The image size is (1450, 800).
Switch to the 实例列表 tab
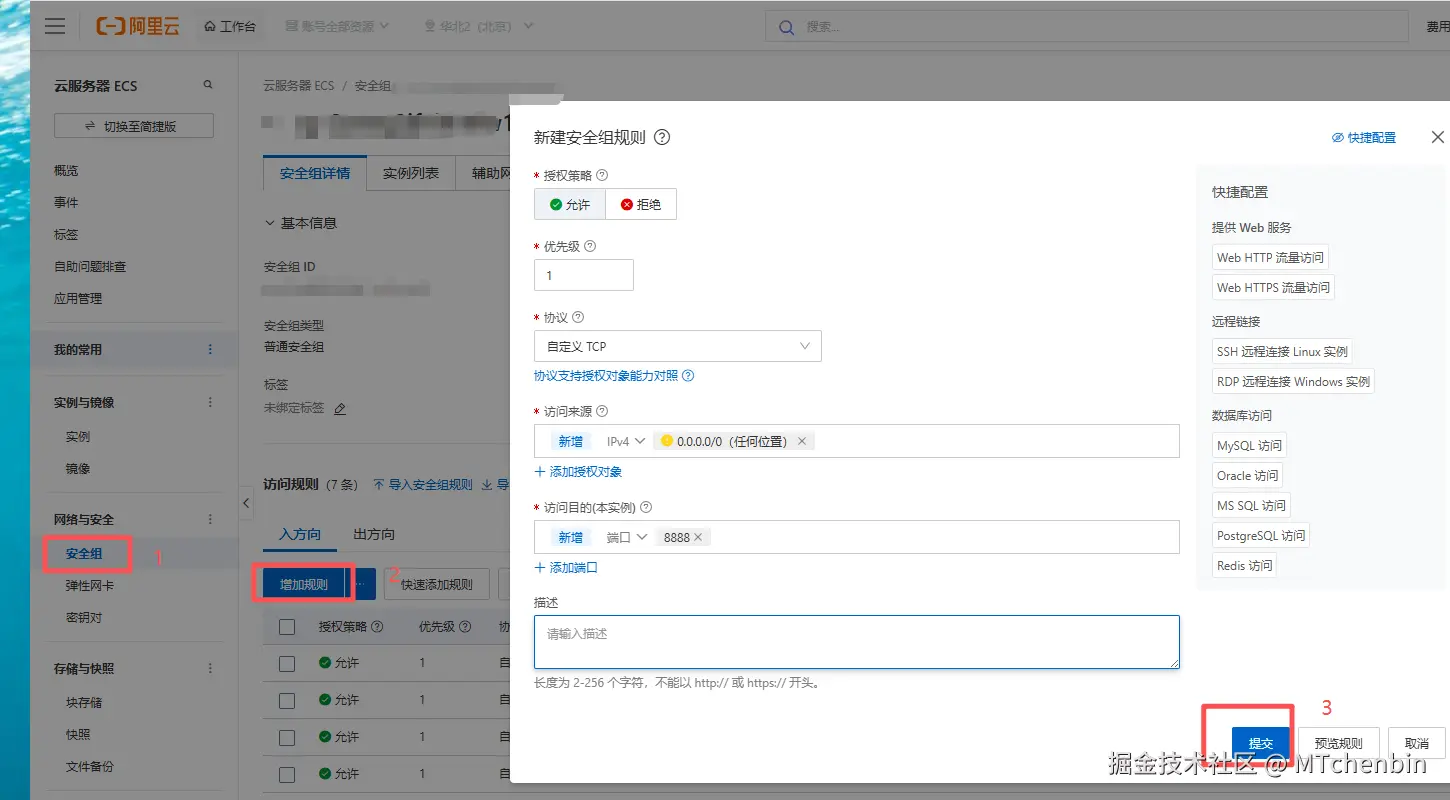[411, 173]
